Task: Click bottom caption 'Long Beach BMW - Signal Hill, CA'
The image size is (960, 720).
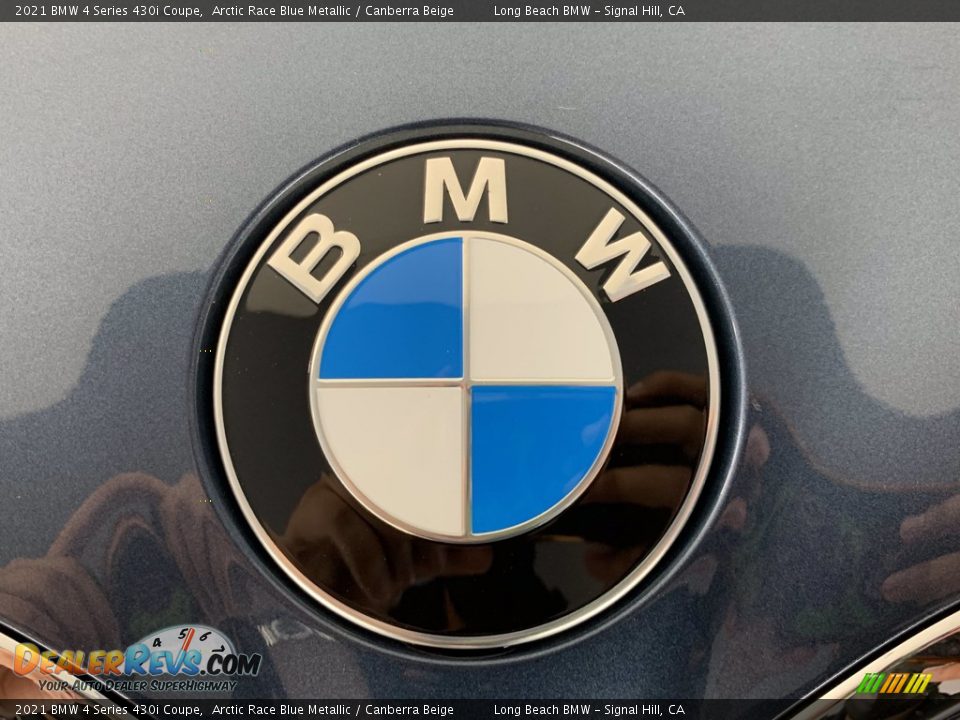Action: 589,710
